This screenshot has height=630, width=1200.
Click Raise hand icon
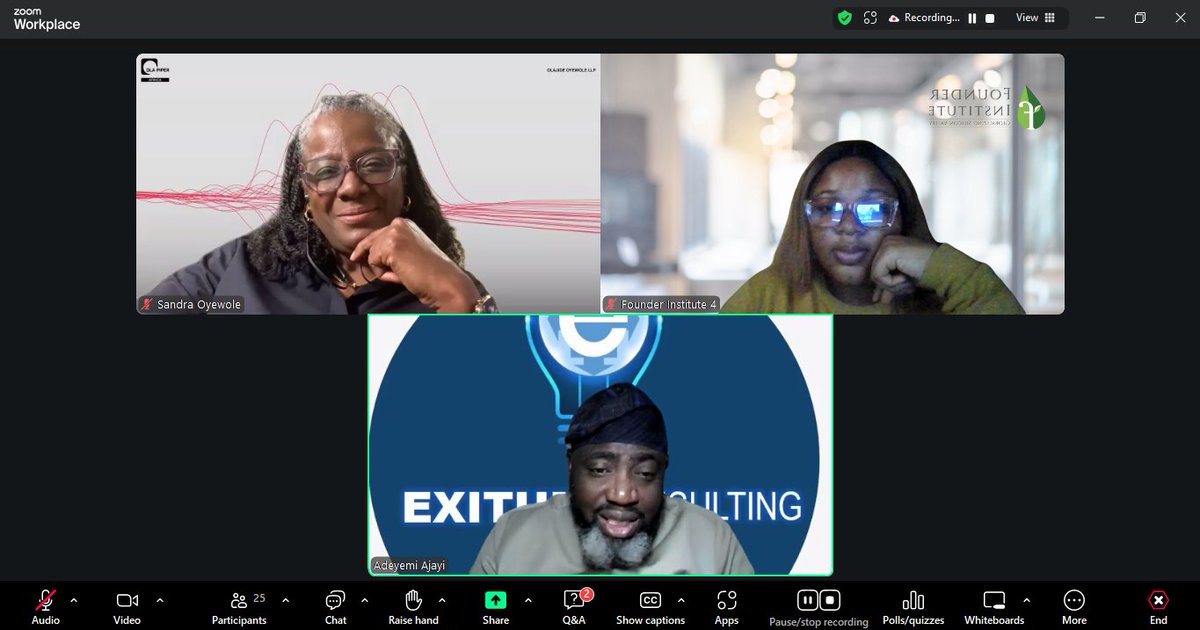point(413,600)
